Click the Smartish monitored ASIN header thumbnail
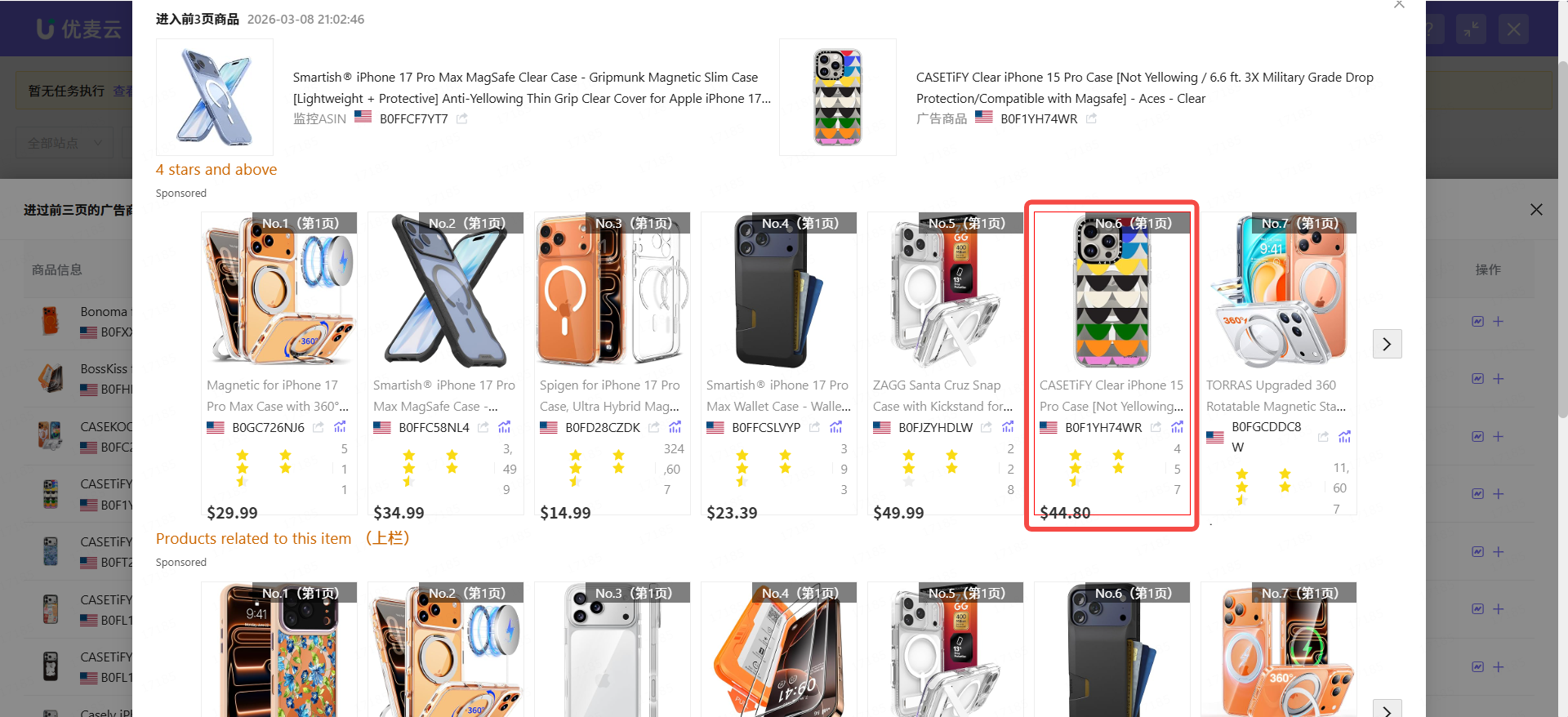This screenshot has width=1568, height=717. tap(215, 97)
